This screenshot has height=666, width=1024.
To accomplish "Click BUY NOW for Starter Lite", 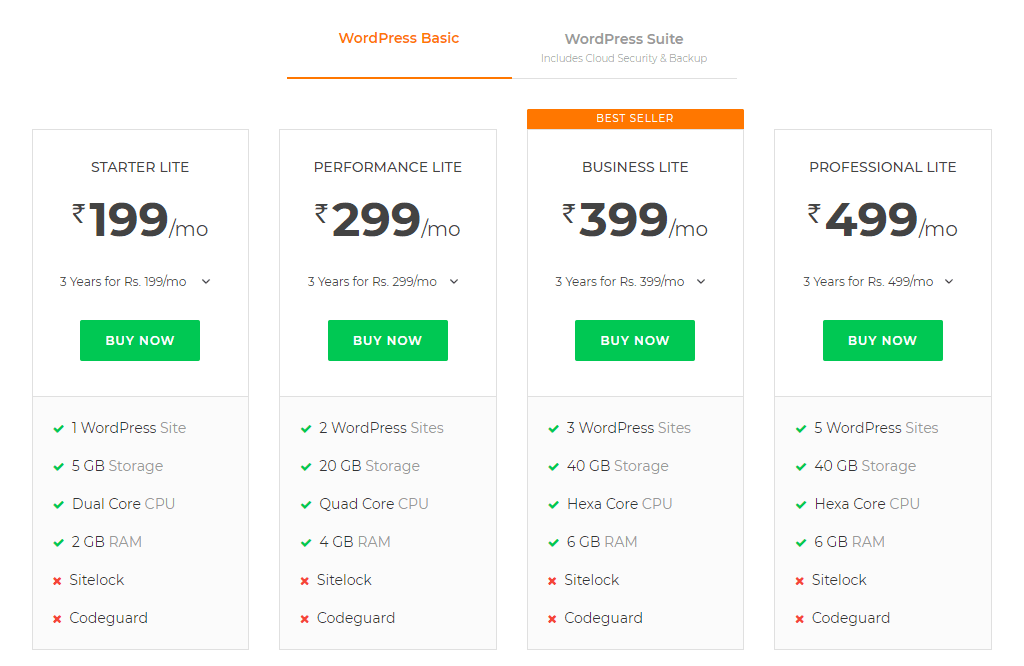I will pyautogui.click(x=140, y=340).
